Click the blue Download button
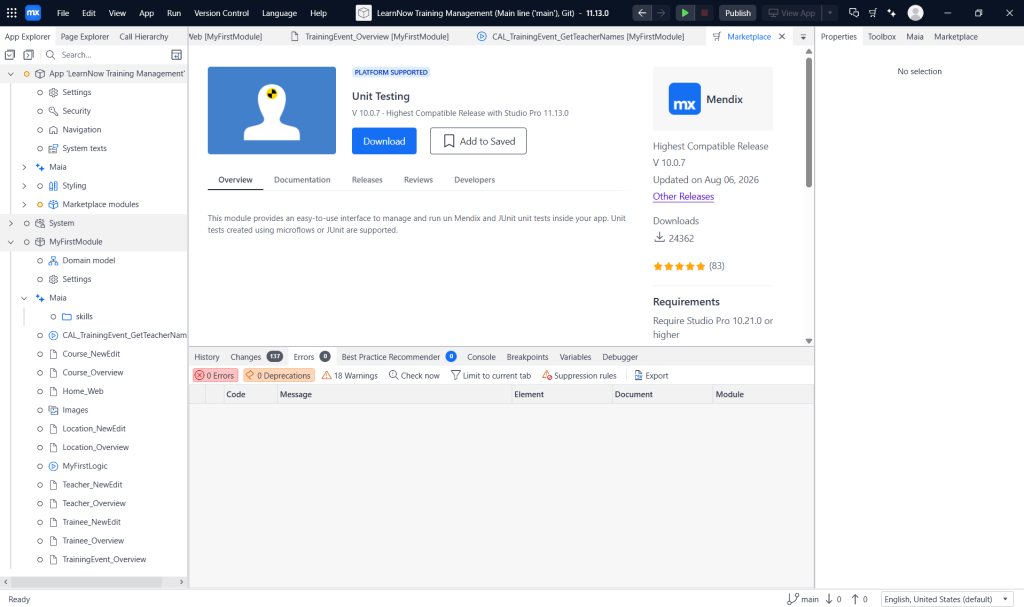This screenshot has width=1024, height=607. click(384, 141)
